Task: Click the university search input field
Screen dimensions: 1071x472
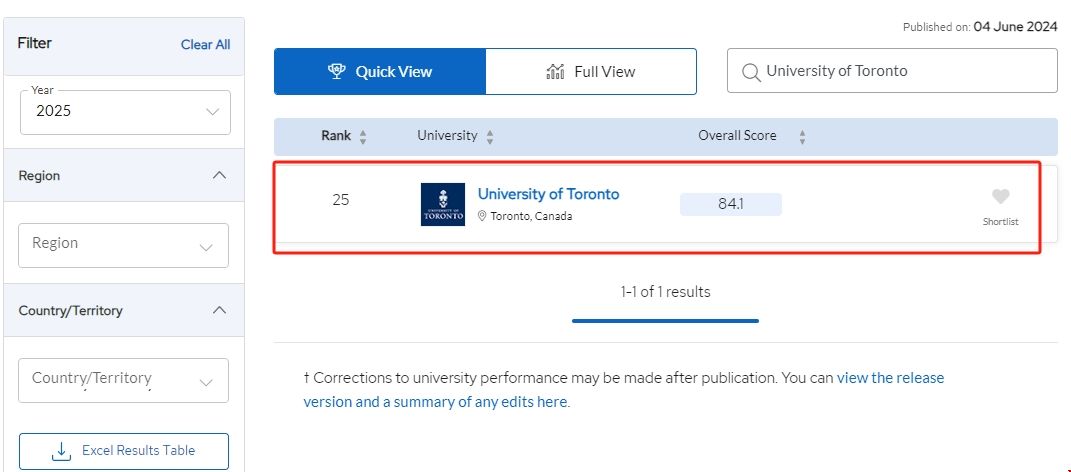Action: pos(900,71)
